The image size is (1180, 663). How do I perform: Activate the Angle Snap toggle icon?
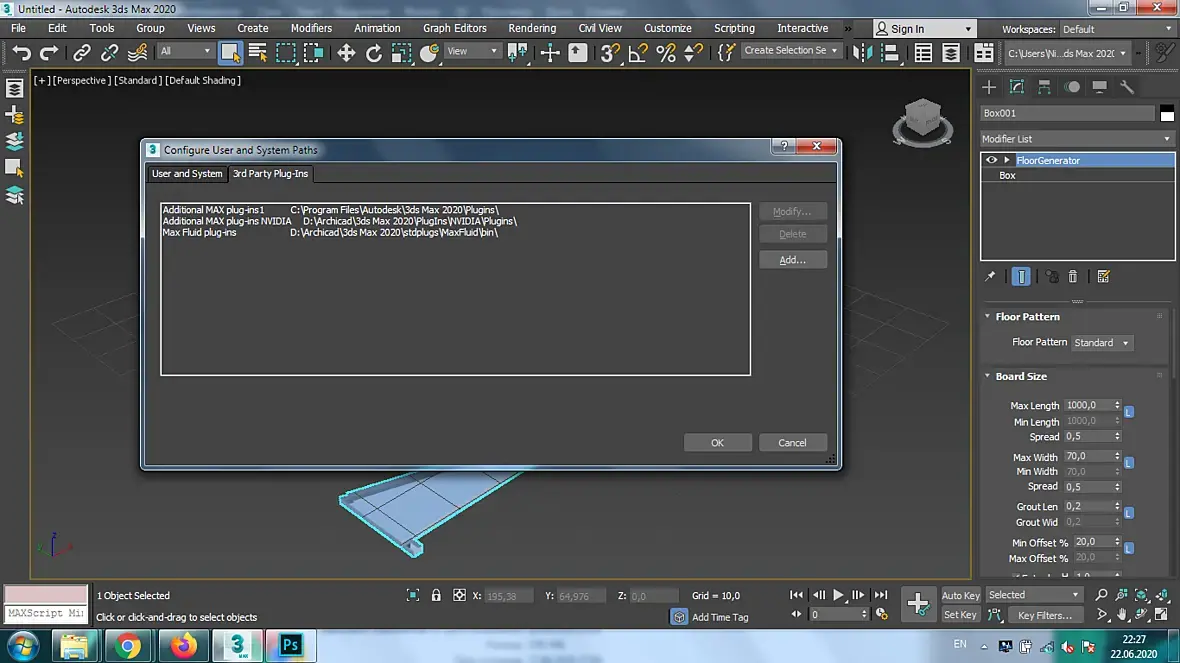coord(639,53)
